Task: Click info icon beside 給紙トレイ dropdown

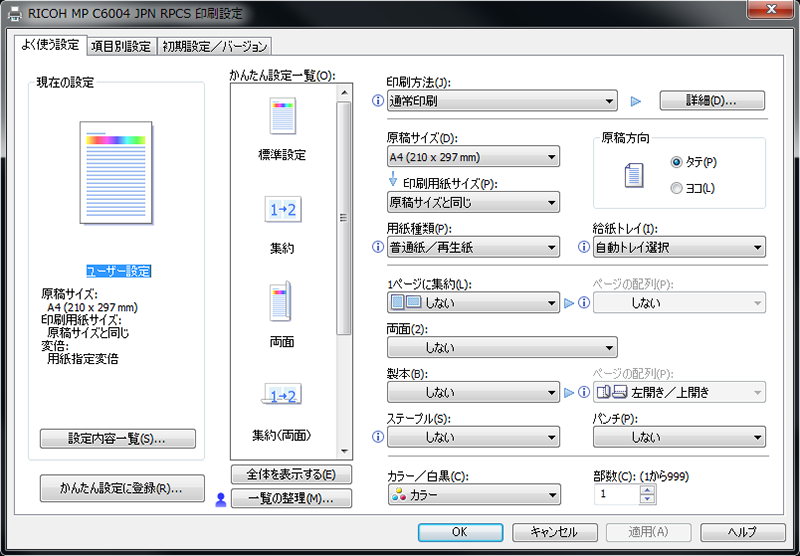Action: point(584,247)
